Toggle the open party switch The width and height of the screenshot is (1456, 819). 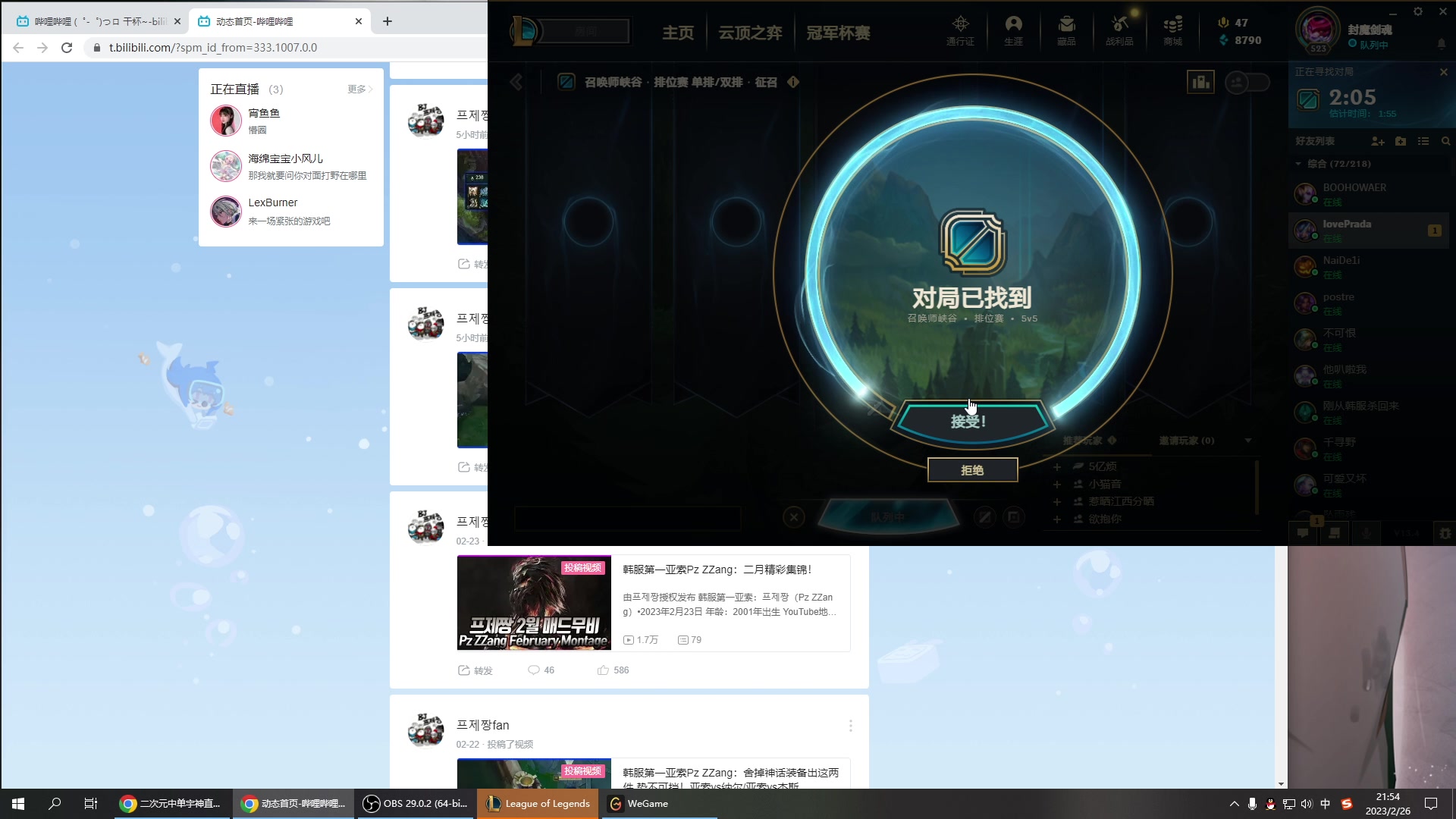(1247, 82)
